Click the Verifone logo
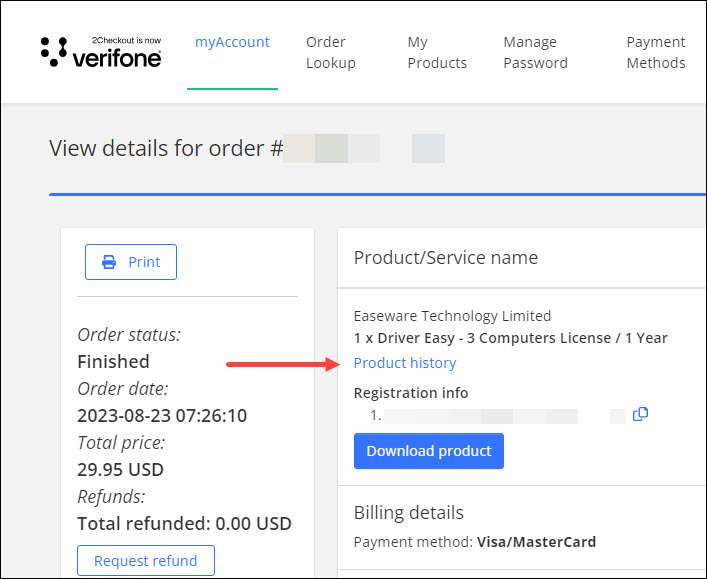 [x=101, y=52]
